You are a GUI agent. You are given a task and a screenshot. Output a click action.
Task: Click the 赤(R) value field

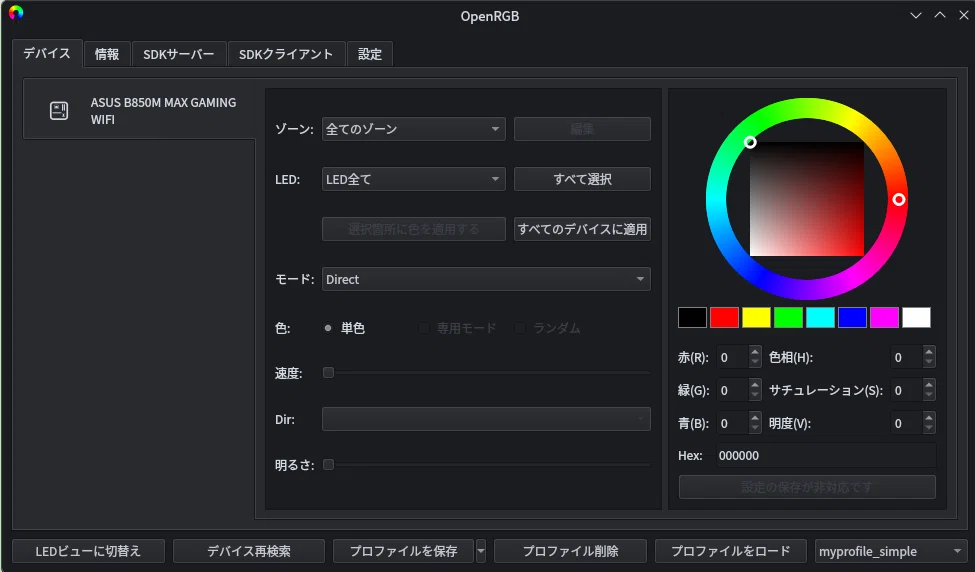(732, 358)
